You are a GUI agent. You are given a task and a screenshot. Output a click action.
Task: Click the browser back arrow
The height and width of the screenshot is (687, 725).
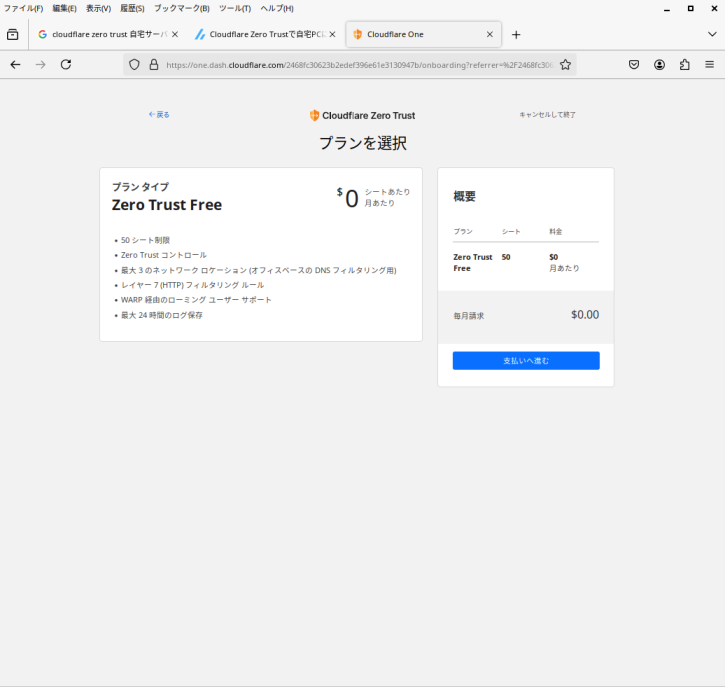(15, 65)
